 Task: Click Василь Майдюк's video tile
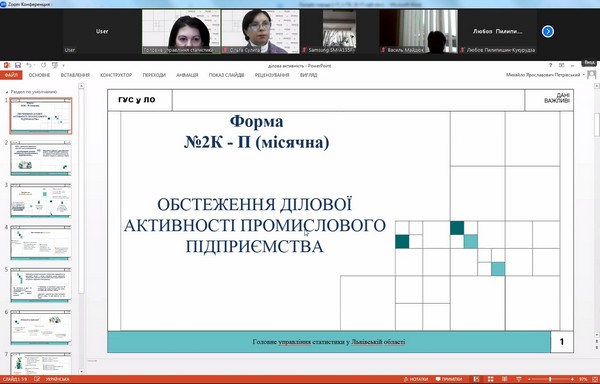click(x=418, y=31)
